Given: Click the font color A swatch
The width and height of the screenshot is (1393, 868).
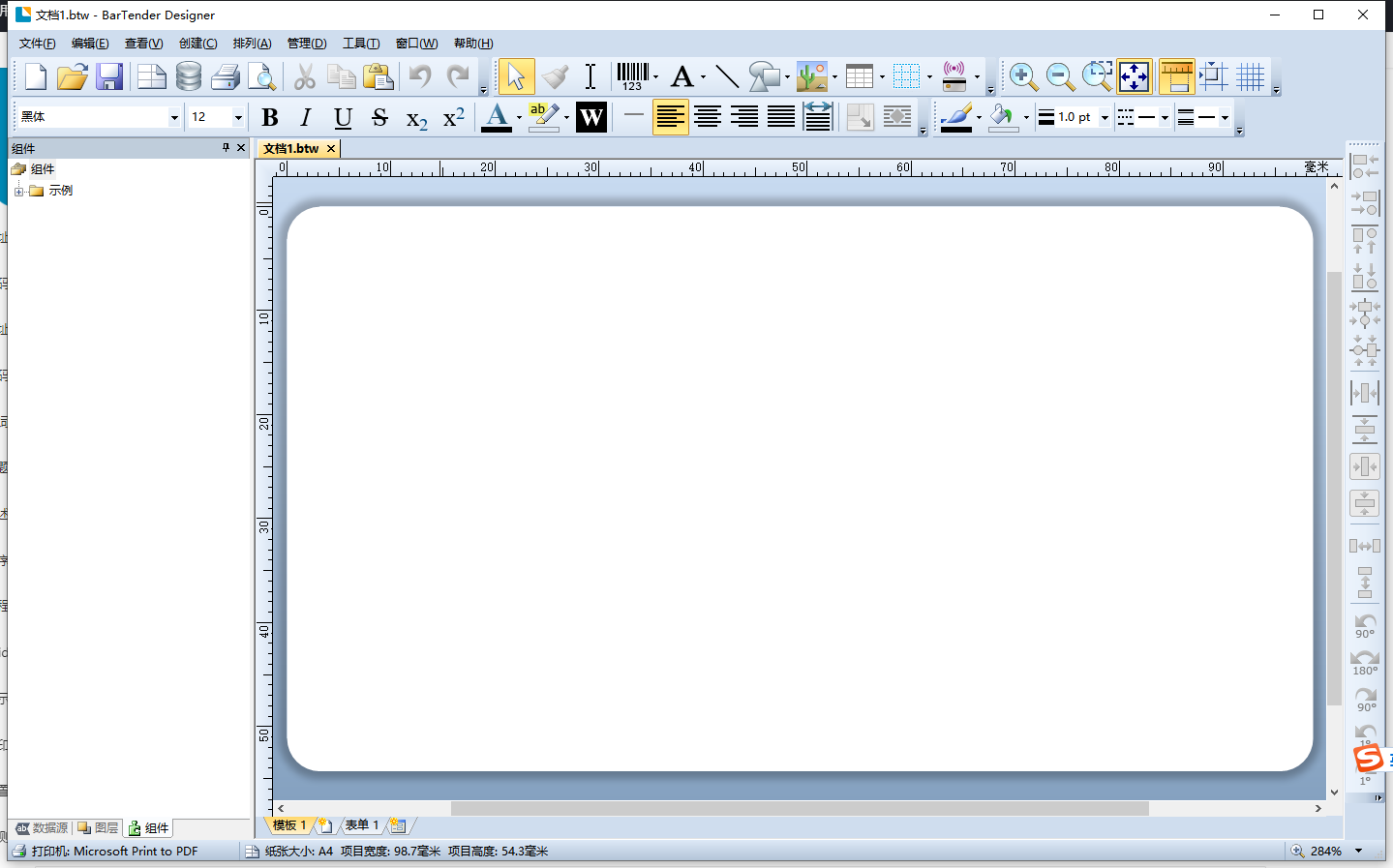Looking at the screenshot, I should coord(497,117).
